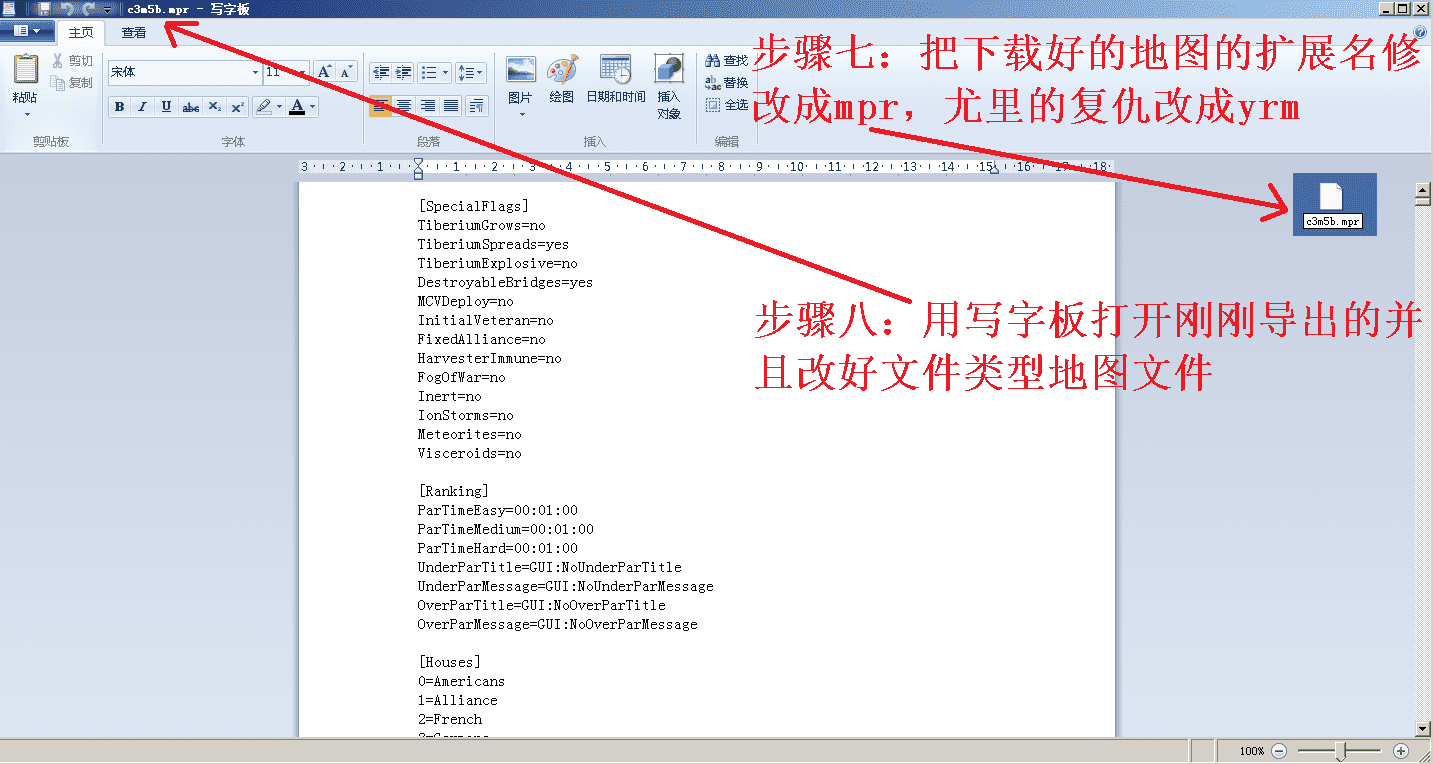Image resolution: width=1433 pixels, height=764 pixels.
Task: Toggle Underline formatting
Action: pyautogui.click(x=166, y=106)
